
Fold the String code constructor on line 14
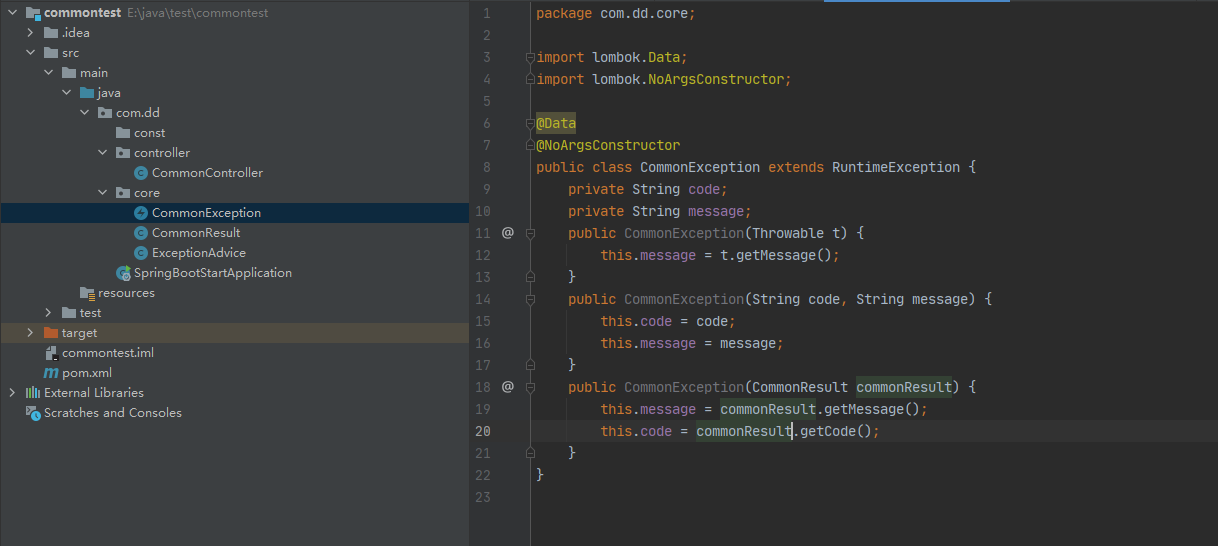coord(531,299)
